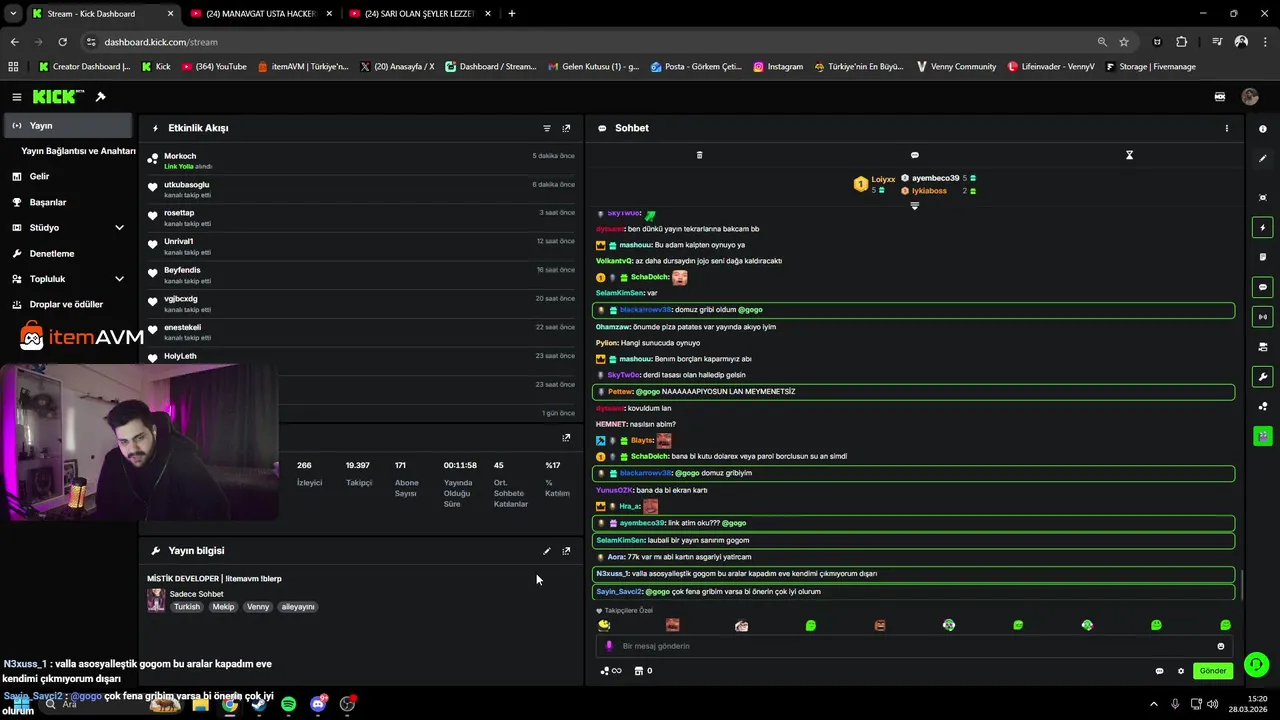Open the Gelir sidebar section
1280x720 pixels.
click(67, 176)
